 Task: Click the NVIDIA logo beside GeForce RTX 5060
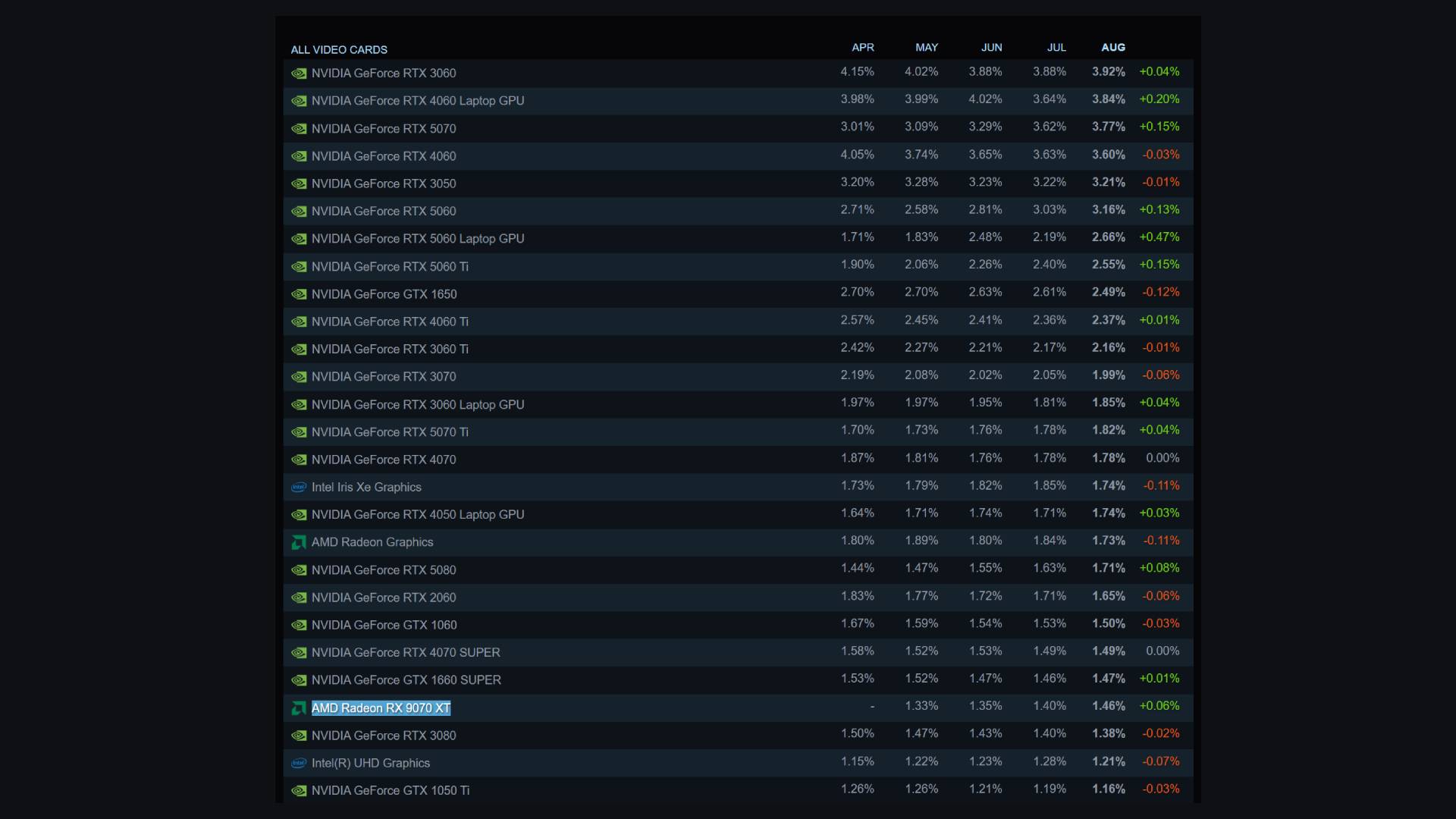tap(299, 212)
